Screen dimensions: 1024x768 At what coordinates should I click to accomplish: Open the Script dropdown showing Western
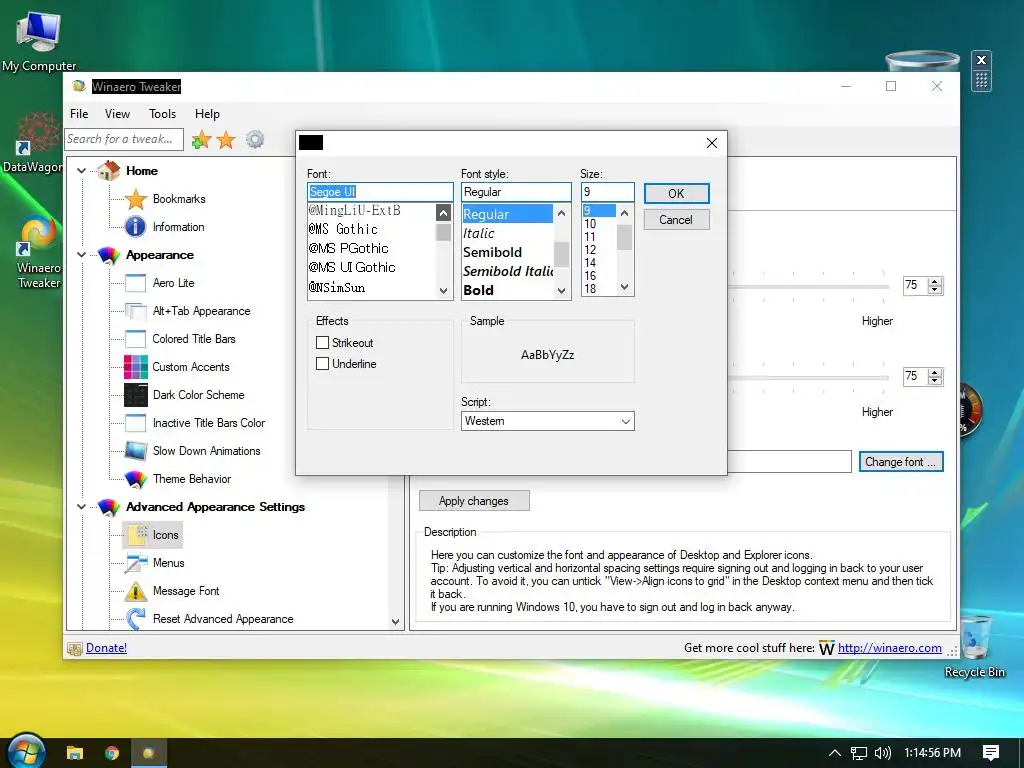point(547,421)
